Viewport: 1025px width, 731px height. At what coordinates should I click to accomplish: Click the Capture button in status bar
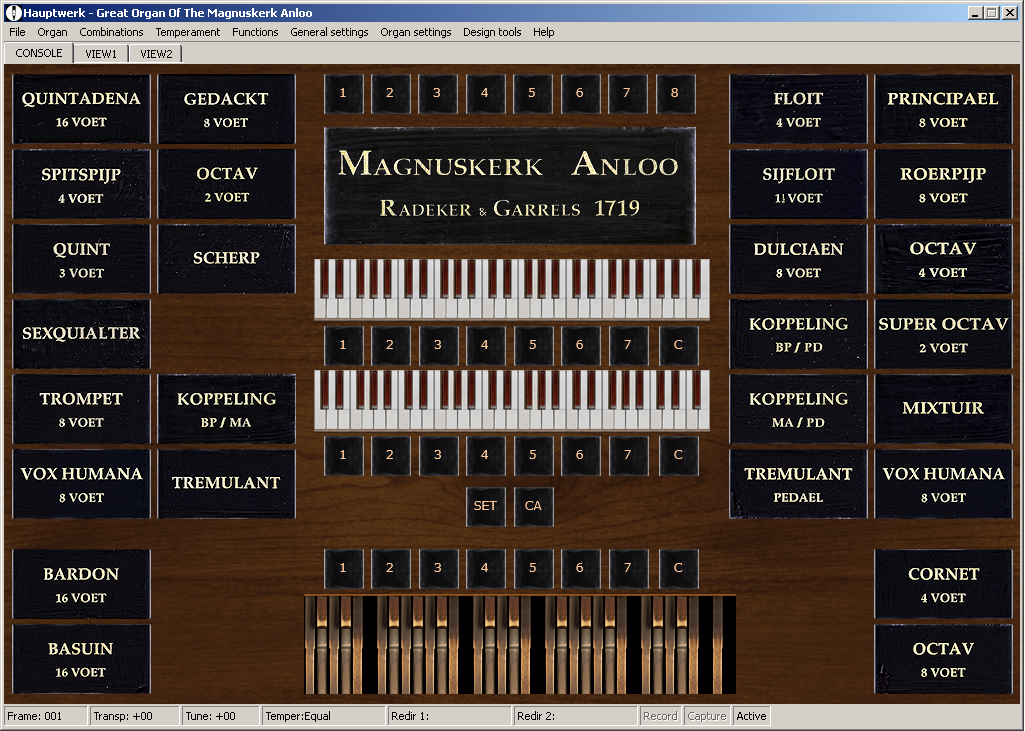707,716
